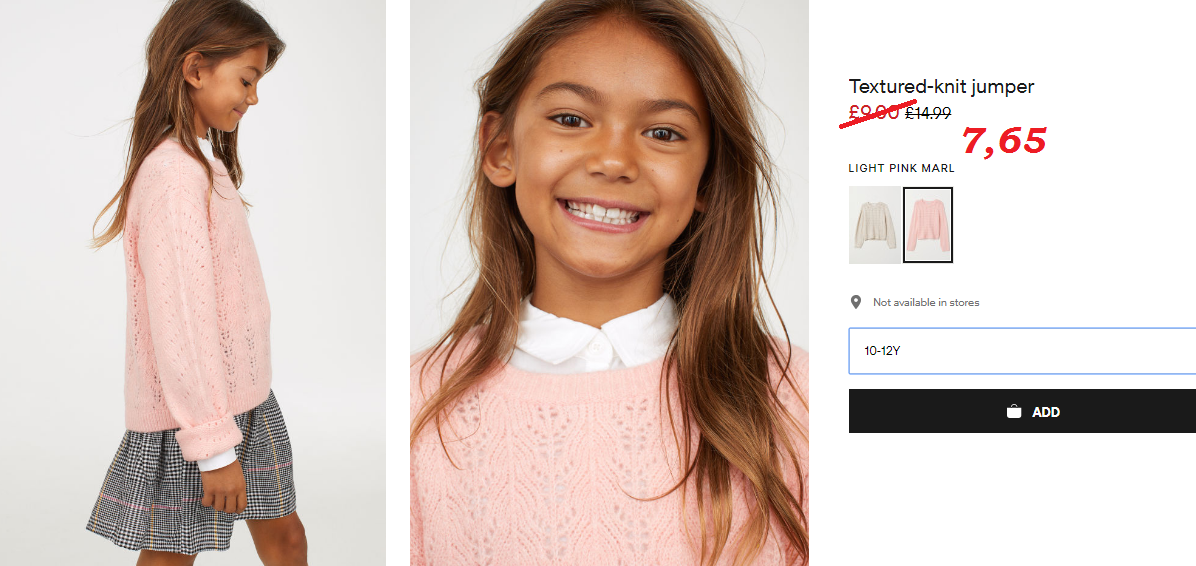Image resolution: width=1196 pixels, height=566 pixels.
Task: Select the beige jumper colour swatch
Action: [x=874, y=225]
